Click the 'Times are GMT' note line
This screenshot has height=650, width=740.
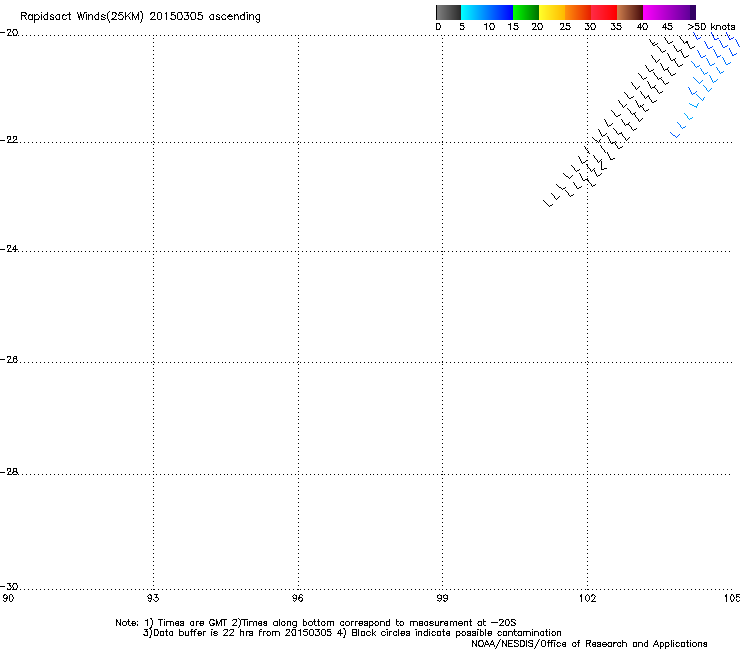[x=316, y=623]
